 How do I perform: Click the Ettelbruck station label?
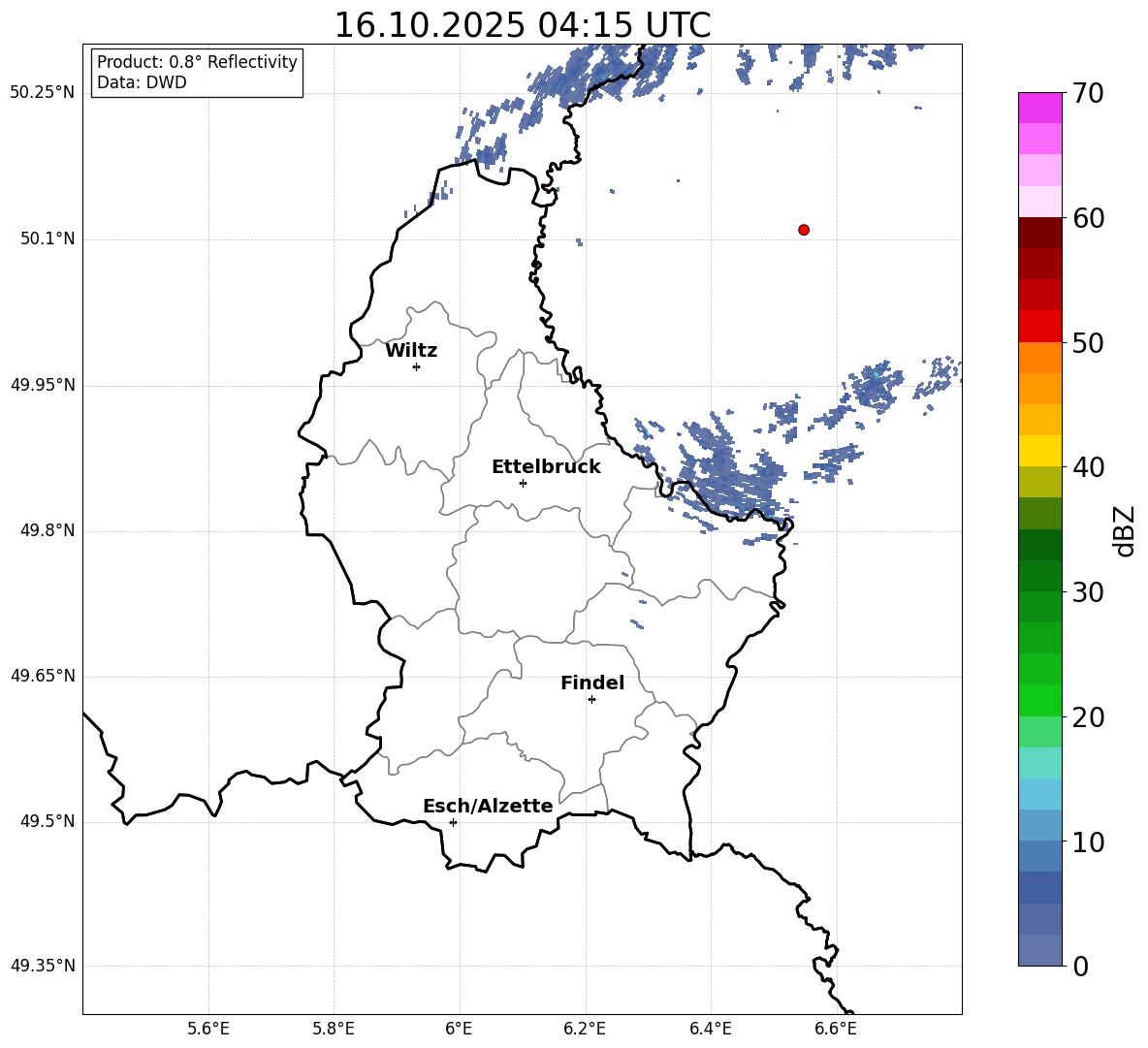[x=546, y=467]
